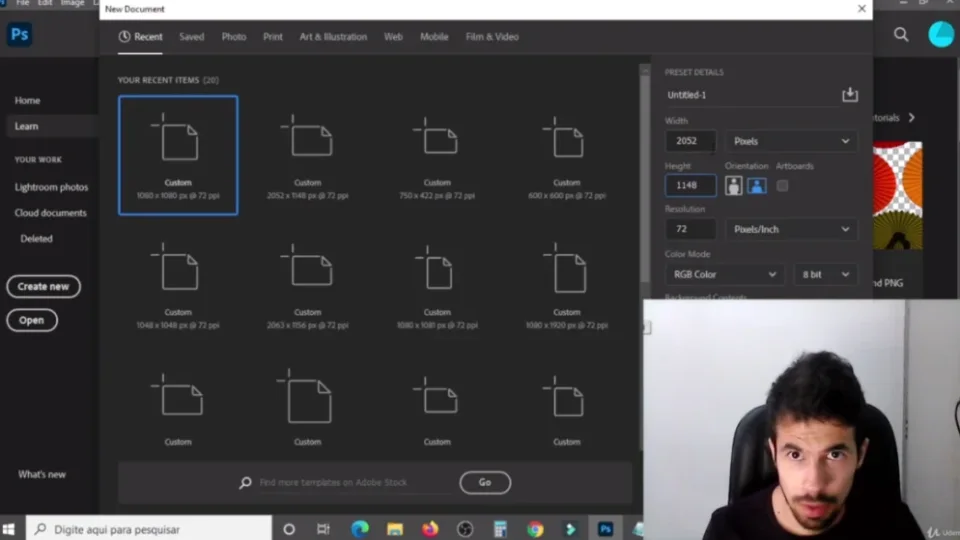Viewport: 960px width, 540px height.
Task: Select portrait orientation icon
Action: 733,186
